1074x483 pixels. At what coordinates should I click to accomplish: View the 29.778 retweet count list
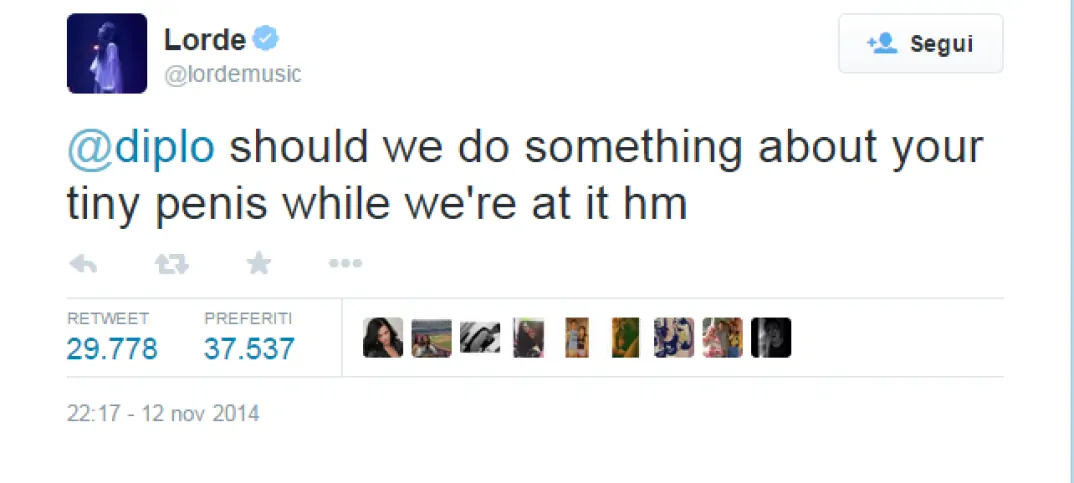tap(112, 348)
